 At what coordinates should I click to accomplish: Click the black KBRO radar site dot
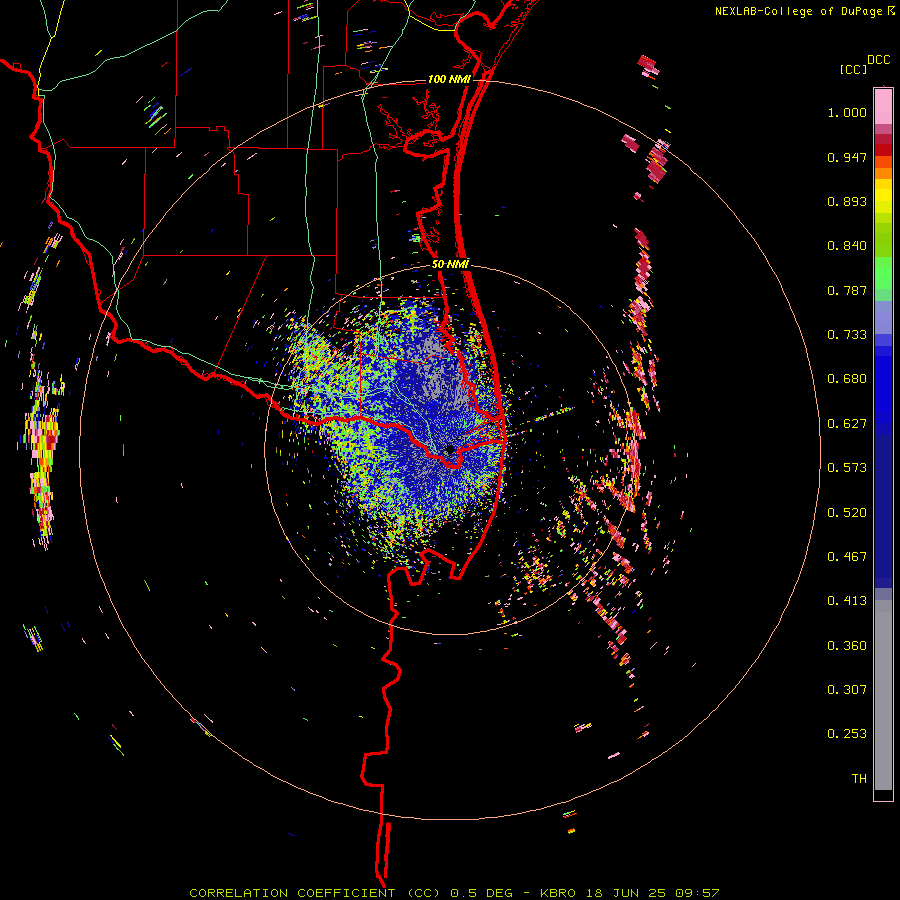point(450,449)
